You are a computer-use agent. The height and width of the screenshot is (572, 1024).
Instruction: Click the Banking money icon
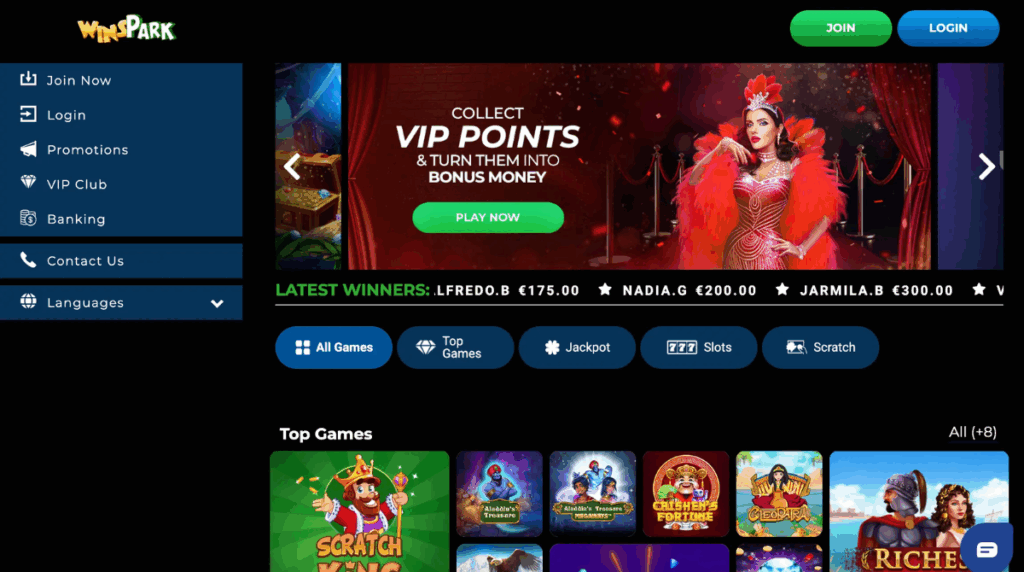28,218
